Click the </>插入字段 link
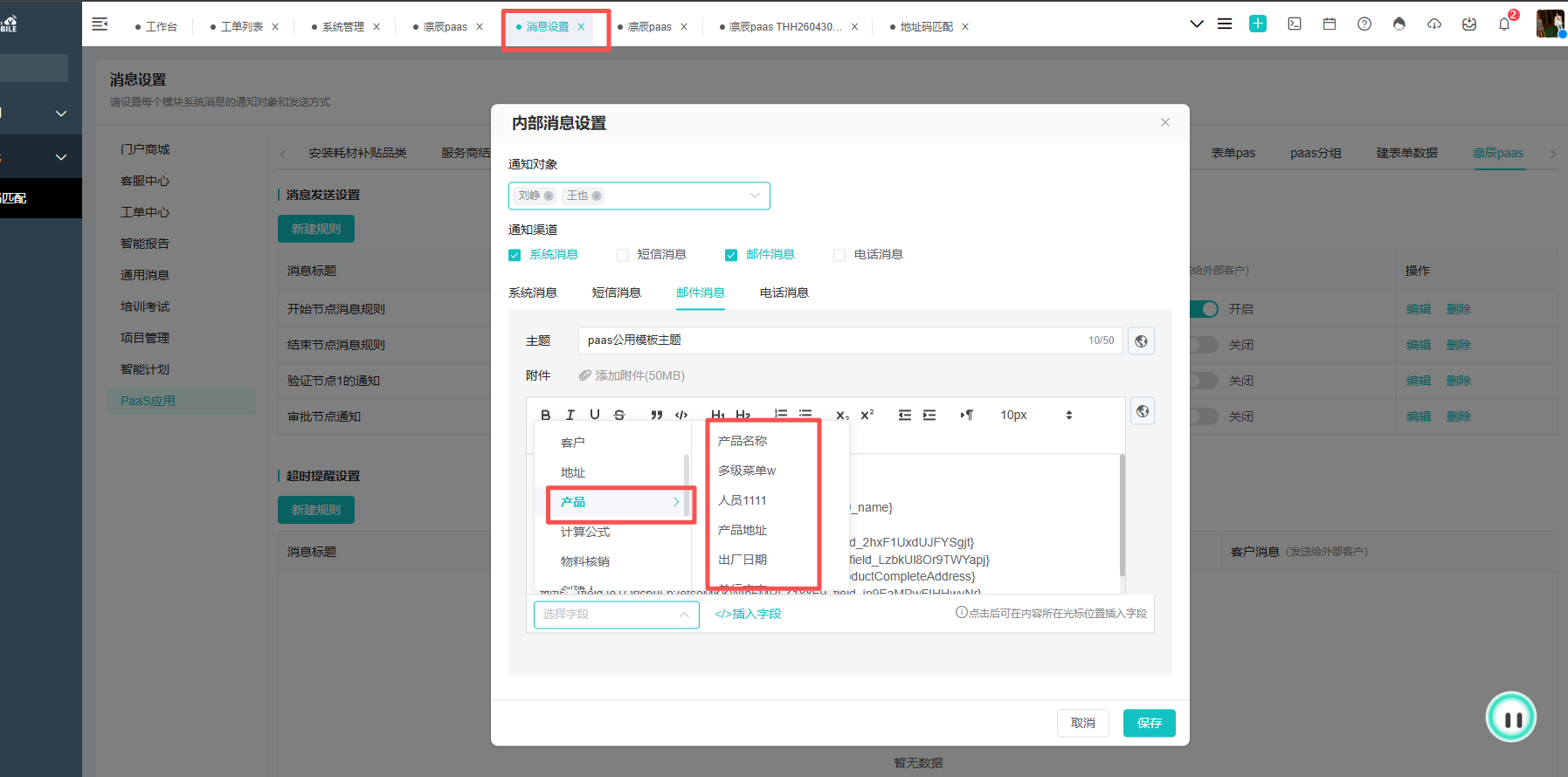Screen dimensions: 1568x777 (x=748, y=614)
